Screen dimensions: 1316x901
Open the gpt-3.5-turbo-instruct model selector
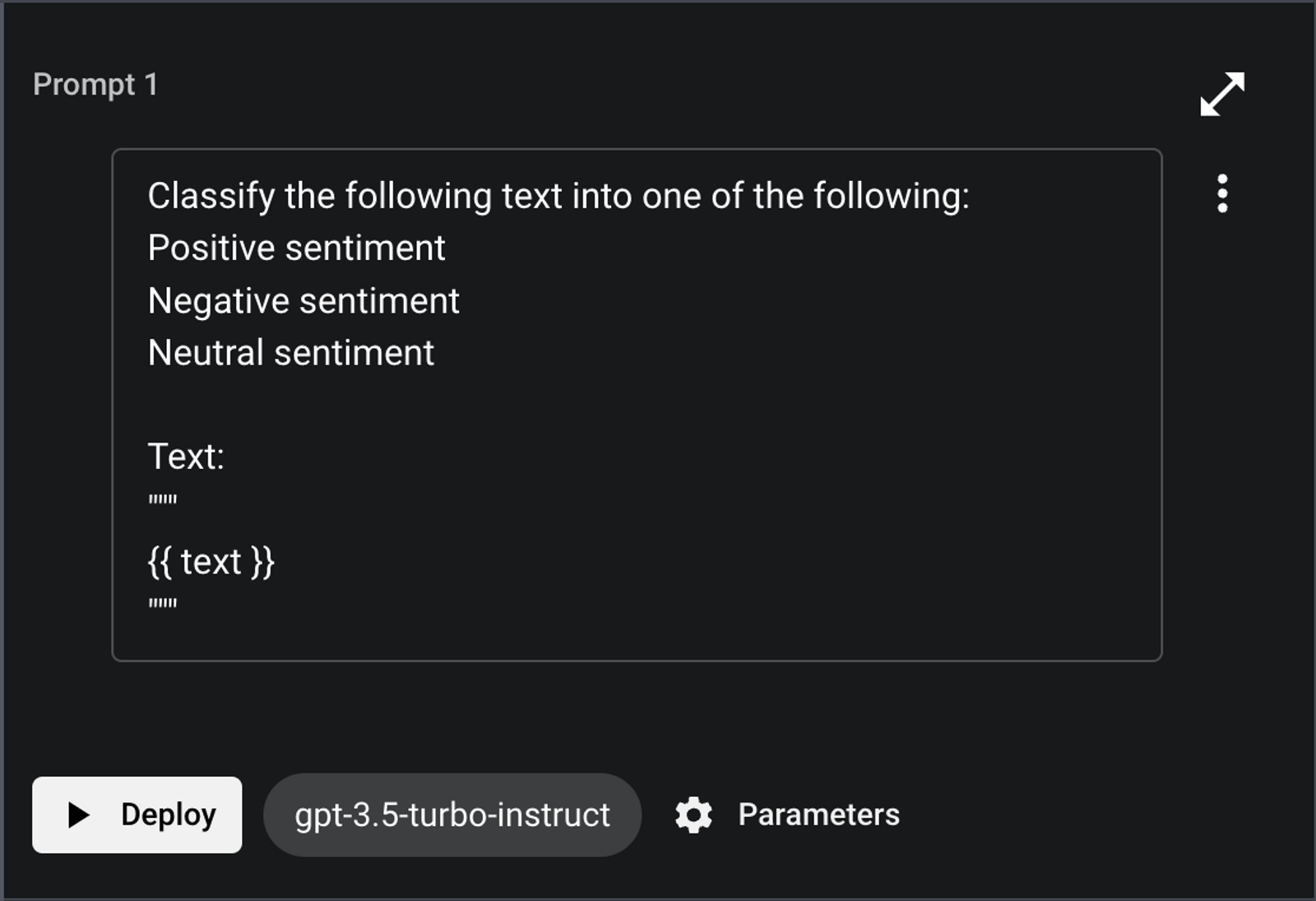click(x=452, y=815)
